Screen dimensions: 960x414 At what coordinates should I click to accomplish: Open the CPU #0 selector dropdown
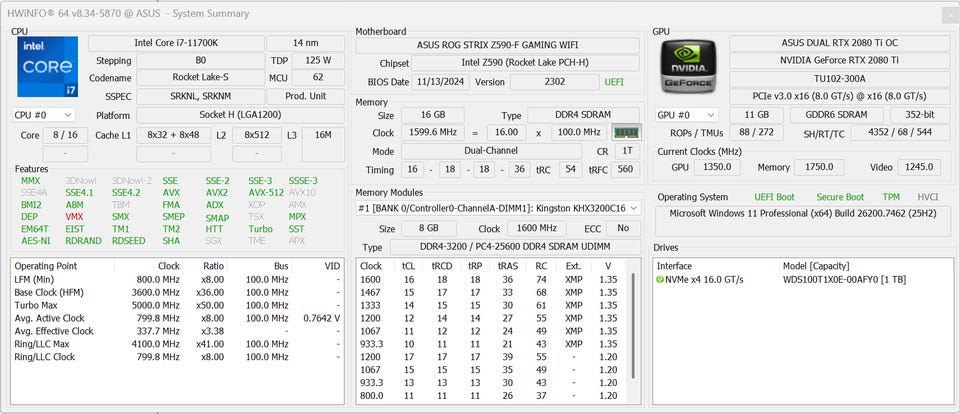pos(43,115)
